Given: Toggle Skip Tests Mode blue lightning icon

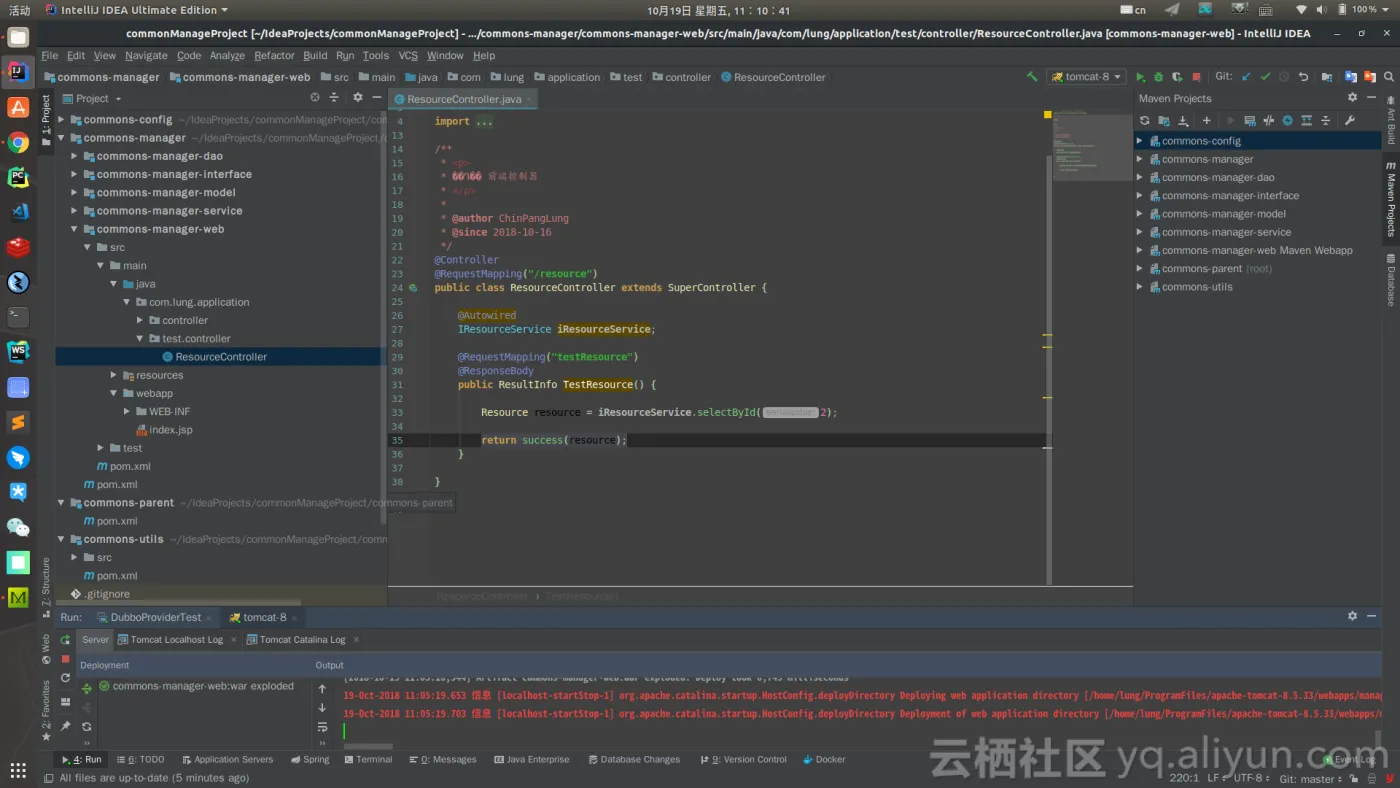Looking at the screenshot, I should pyautogui.click(x=1288, y=121).
